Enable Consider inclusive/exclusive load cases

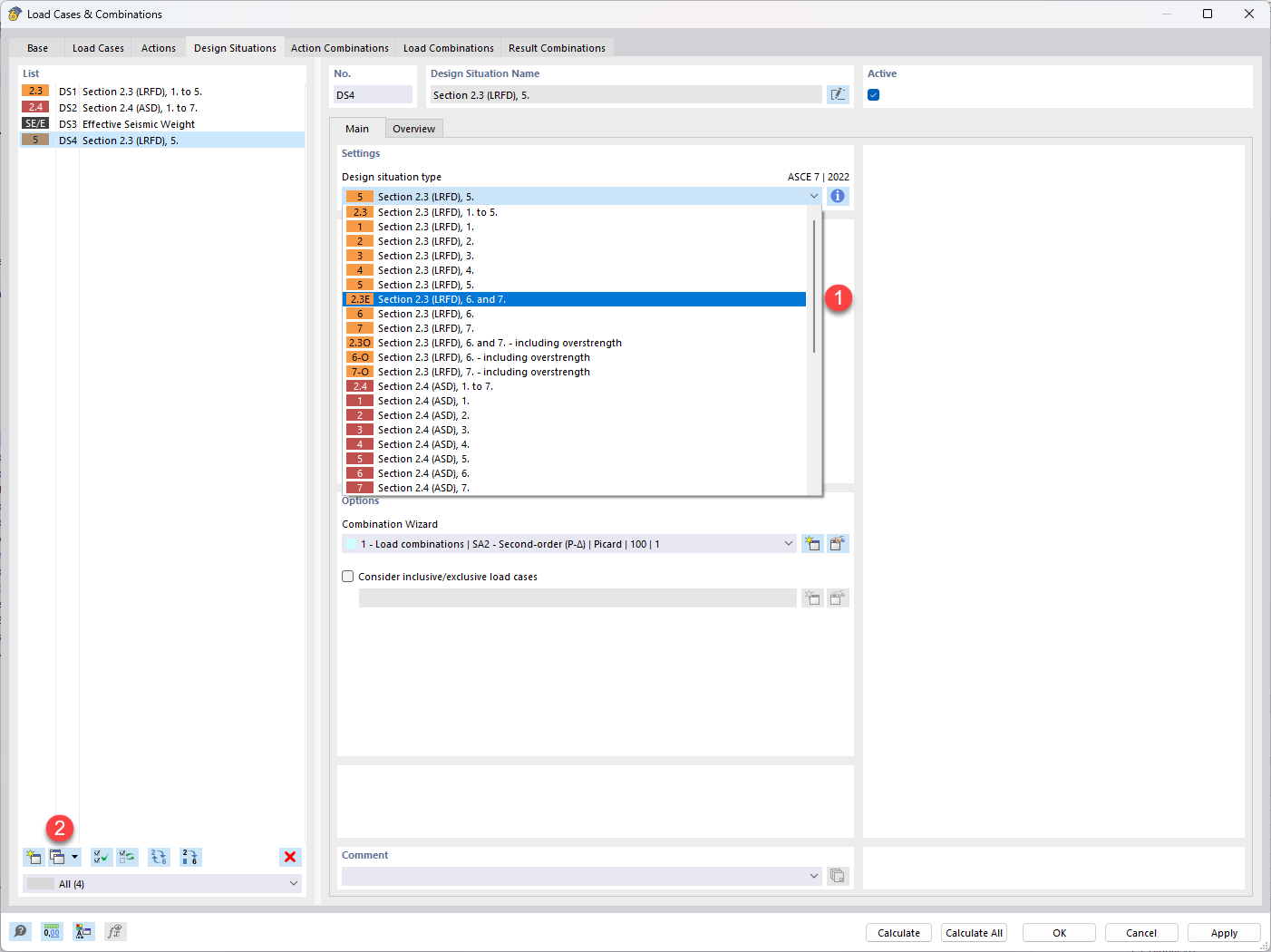[348, 577]
